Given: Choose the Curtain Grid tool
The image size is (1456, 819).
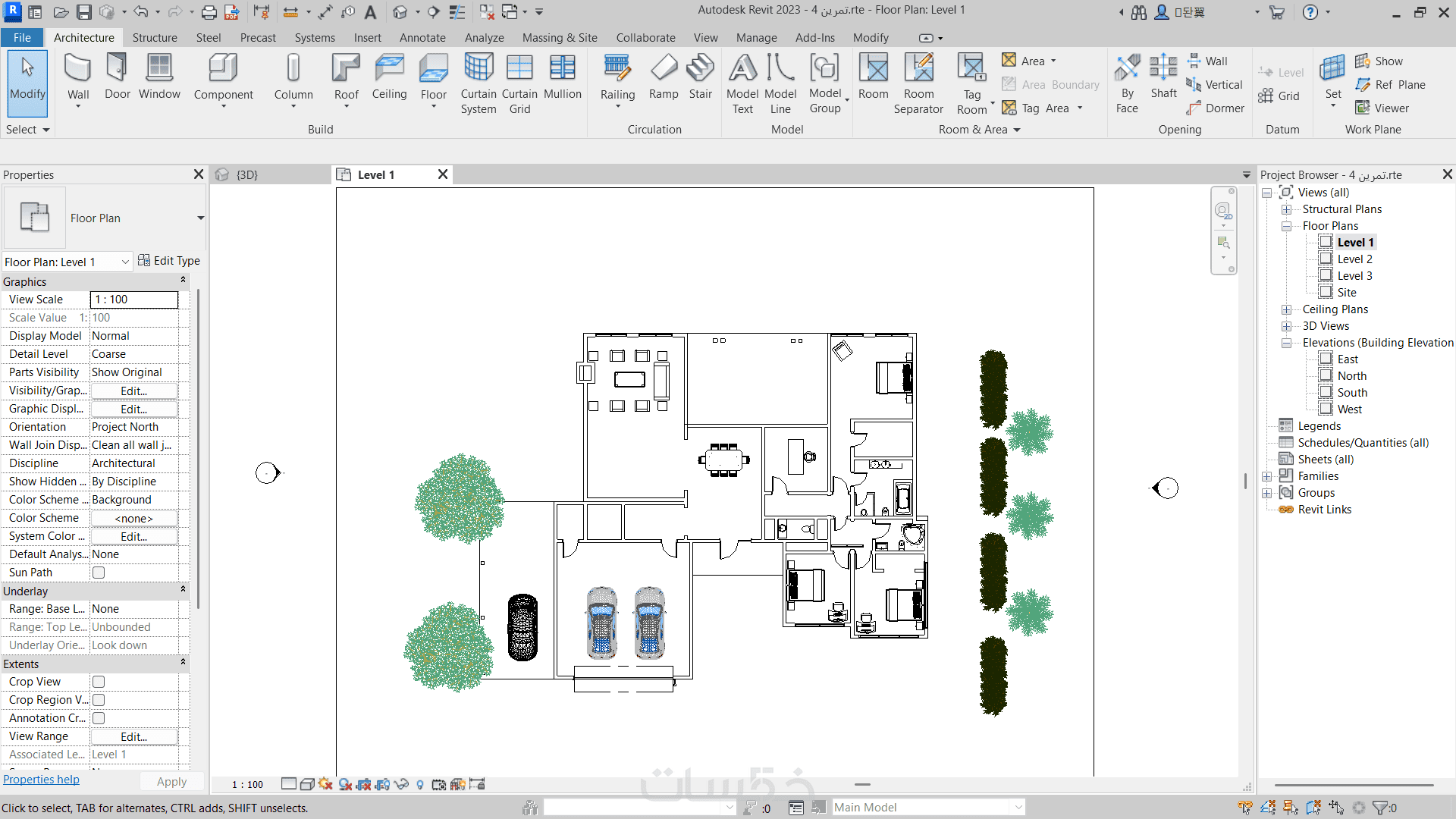Looking at the screenshot, I should tap(519, 82).
